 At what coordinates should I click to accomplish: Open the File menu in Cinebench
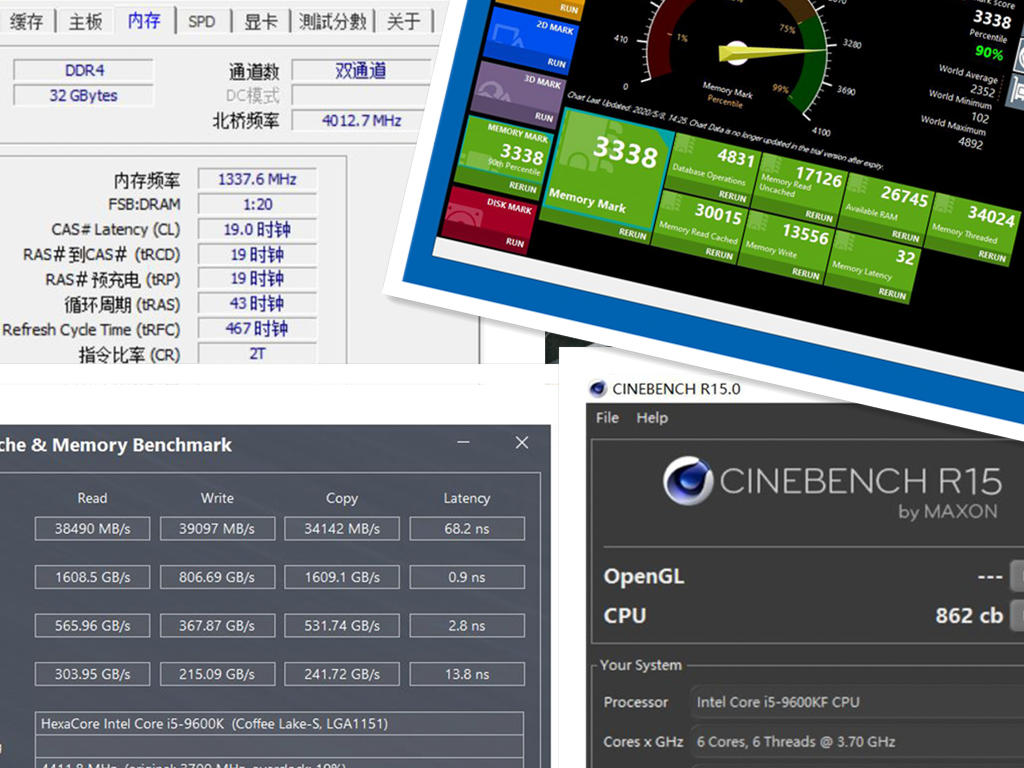click(607, 417)
